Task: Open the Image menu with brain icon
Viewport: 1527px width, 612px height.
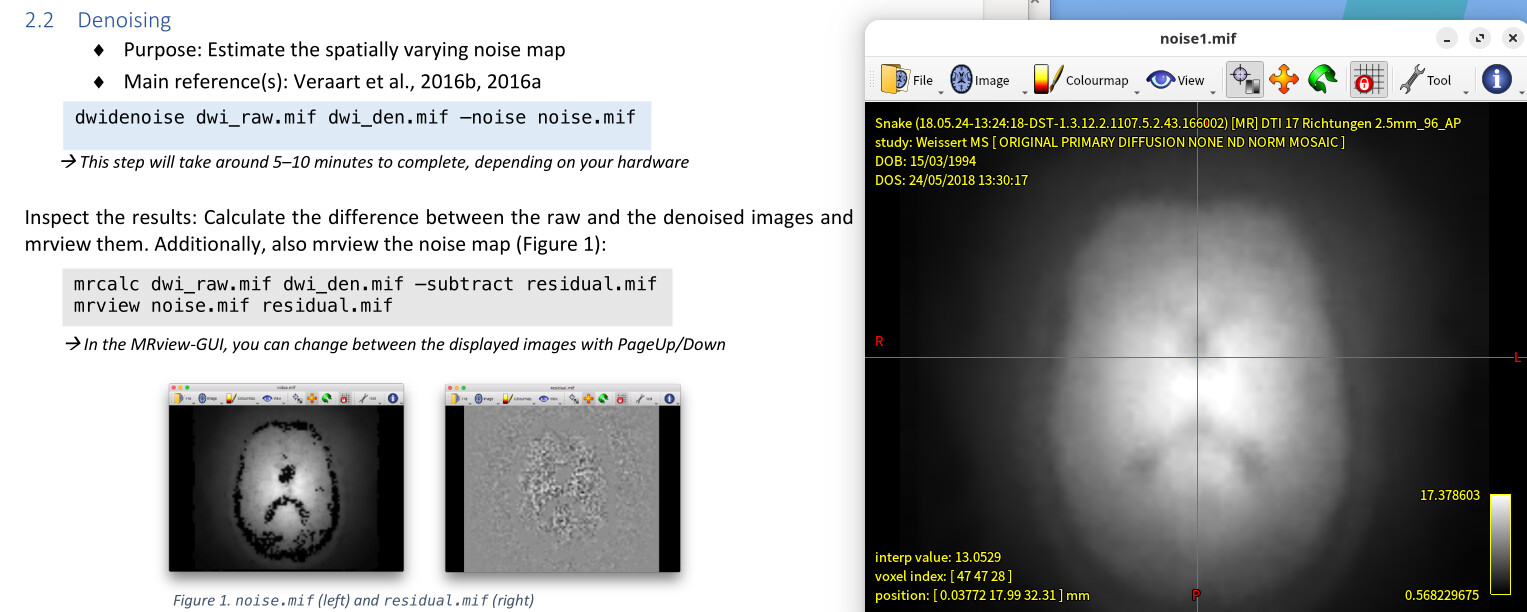Action: coord(980,79)
